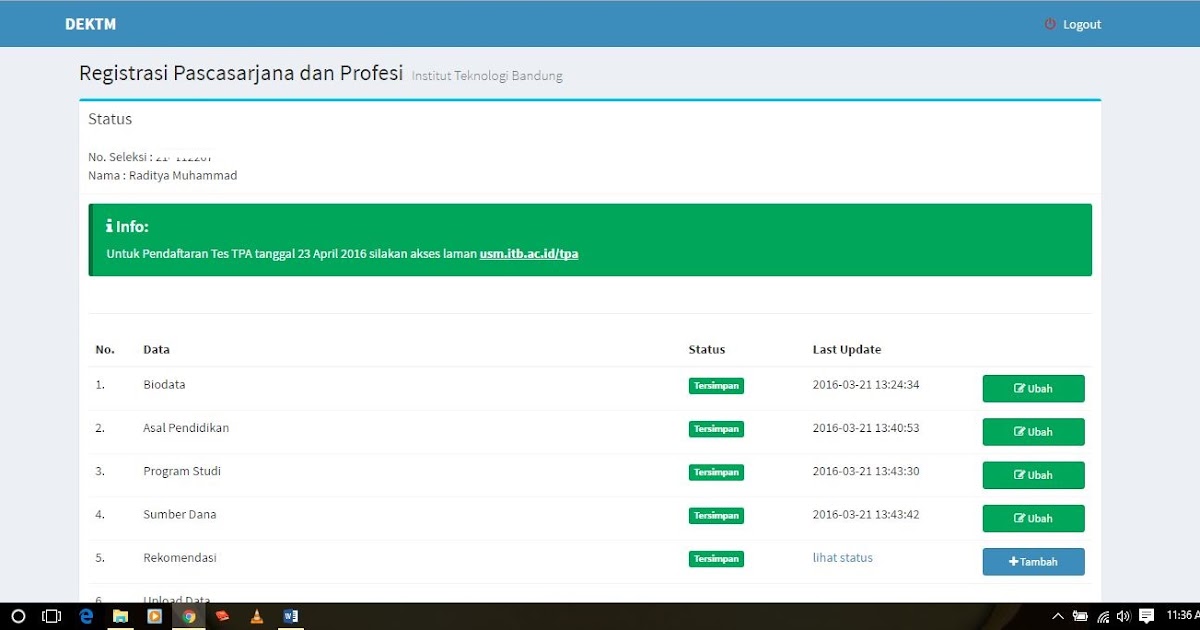The image size is (1200, 630).
Task: Select the Rekomendasi row label
Action: pyautogui.click(x=180, y=558)
